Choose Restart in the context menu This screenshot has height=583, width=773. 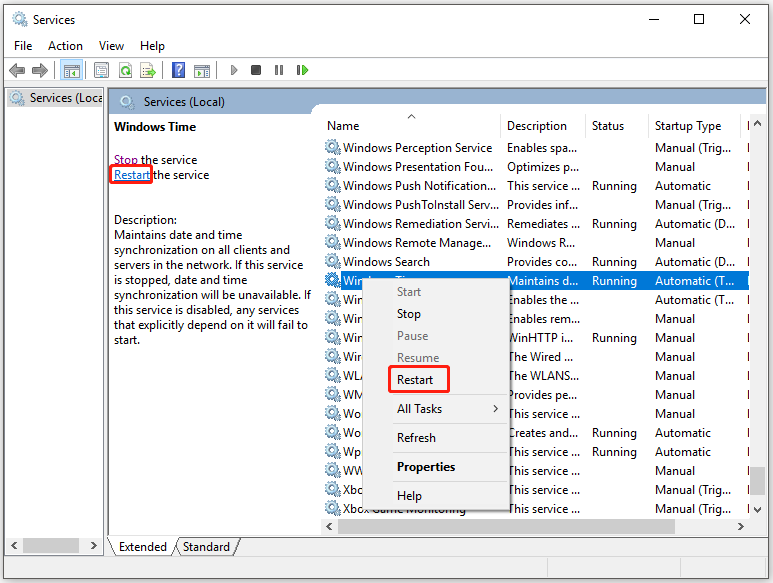pyautogui.click(x=415, y=380)
